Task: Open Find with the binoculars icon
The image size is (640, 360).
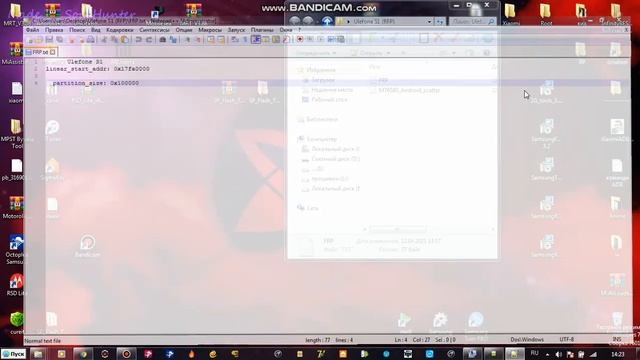Action: click(x=162, y=40)
